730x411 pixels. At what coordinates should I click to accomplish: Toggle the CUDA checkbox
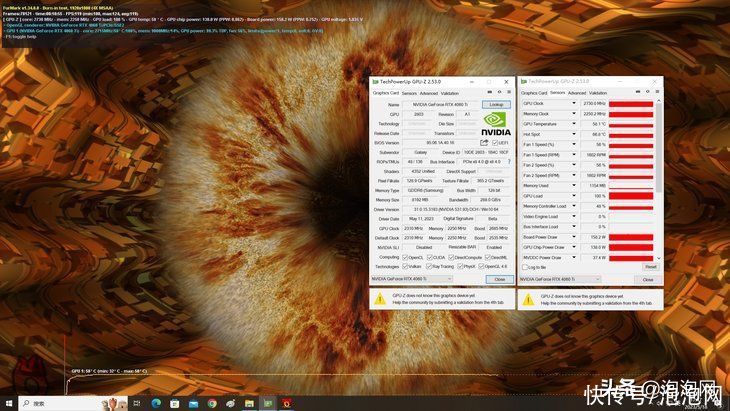(430, 257)
